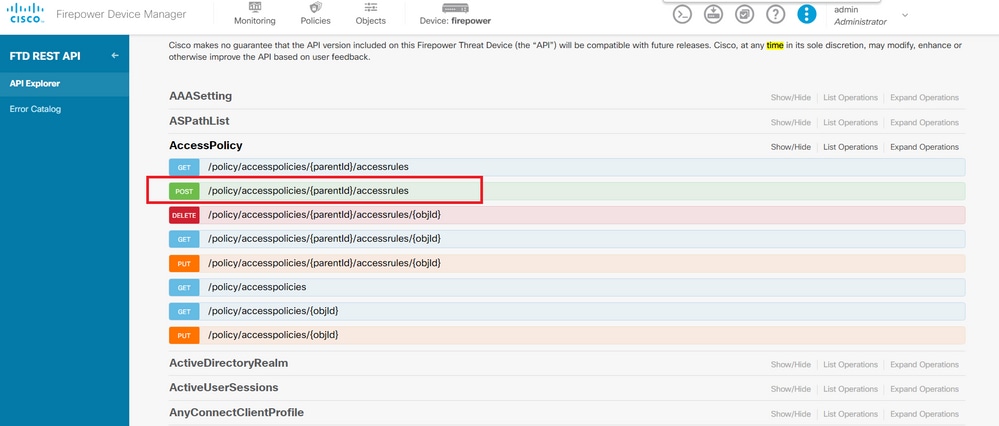
Task: Open the DELETE accessrules objId operation
Action: pos(324,215)
